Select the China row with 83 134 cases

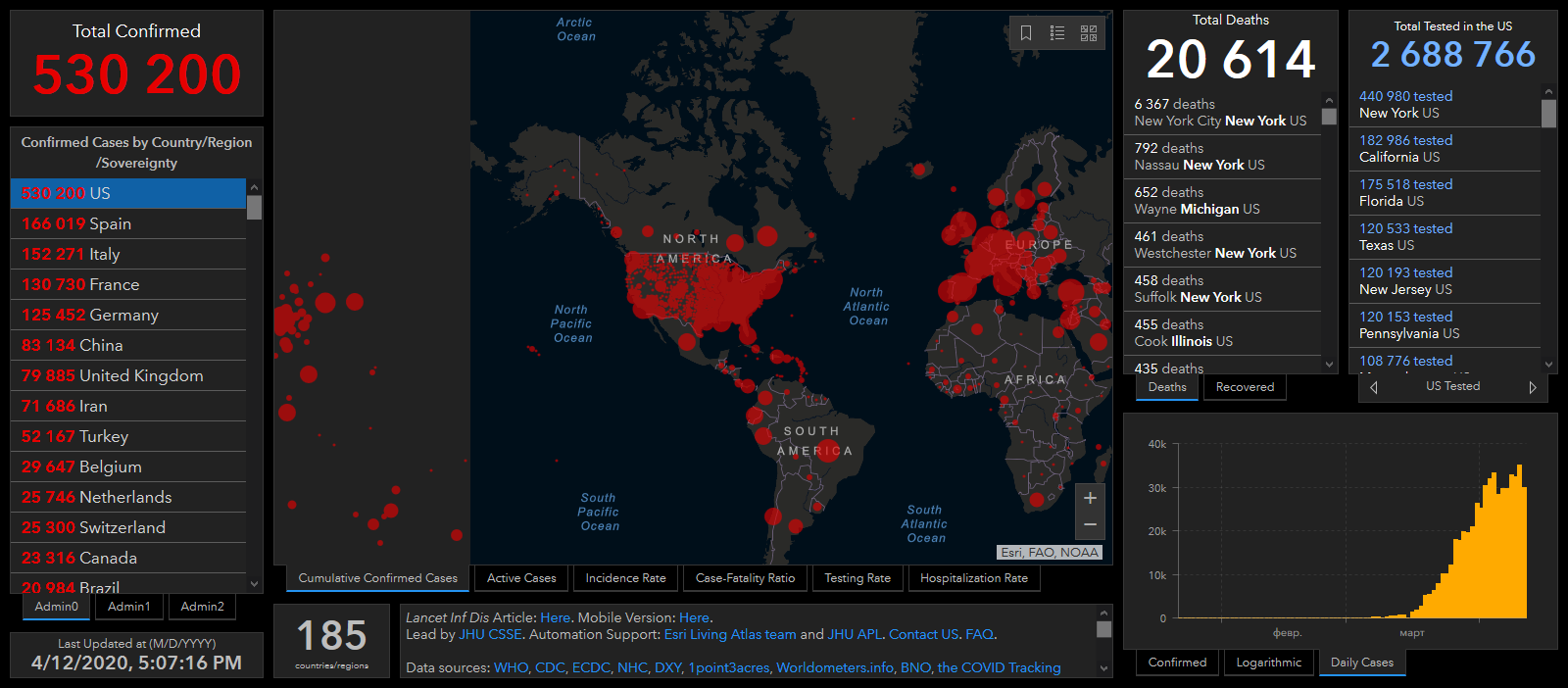click(x=128, y=346)
